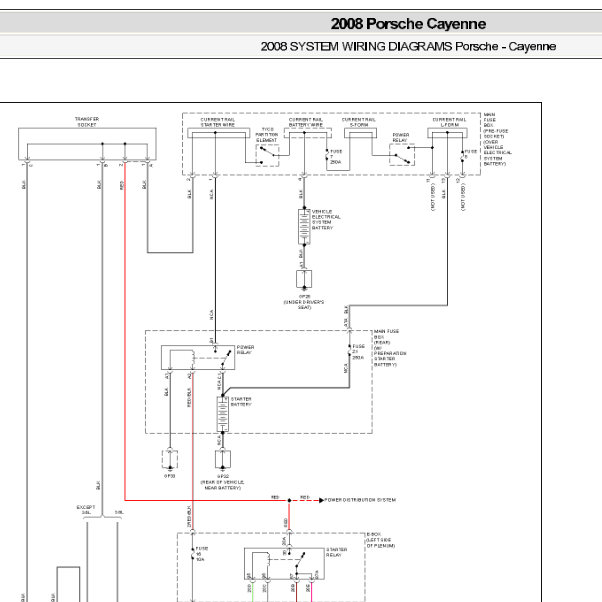
Task: Click the "CURRENT RAIL BATTERY WIRE" label
Action: (x=306, y=122)
